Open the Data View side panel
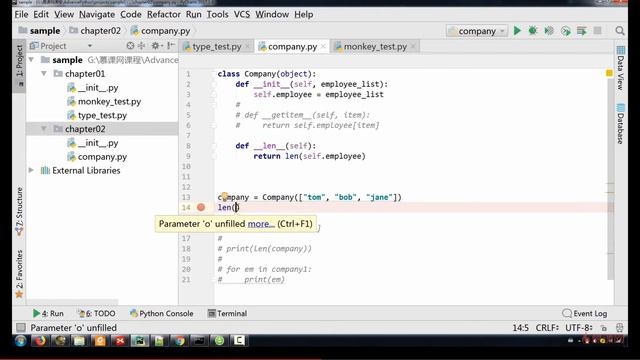640x360 pixels. click(620, 68)
